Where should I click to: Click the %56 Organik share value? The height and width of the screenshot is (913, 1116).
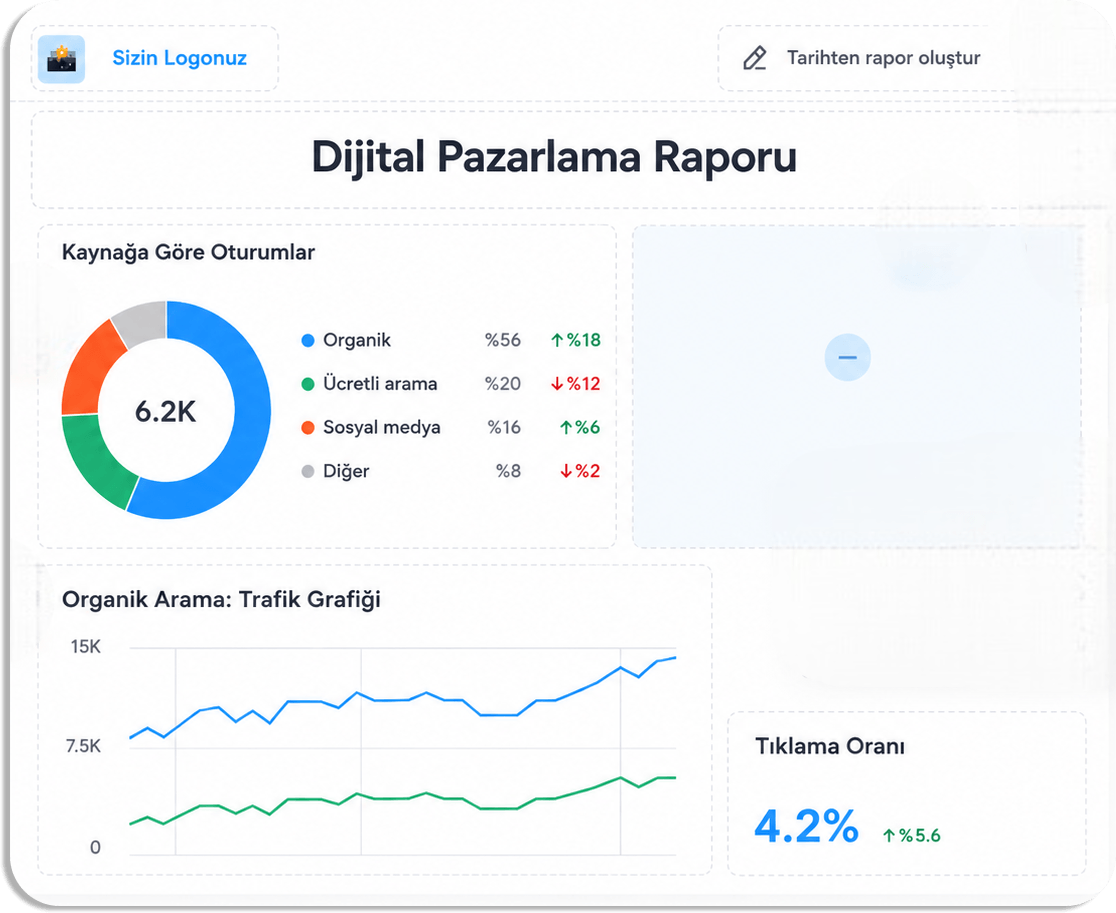502,340
